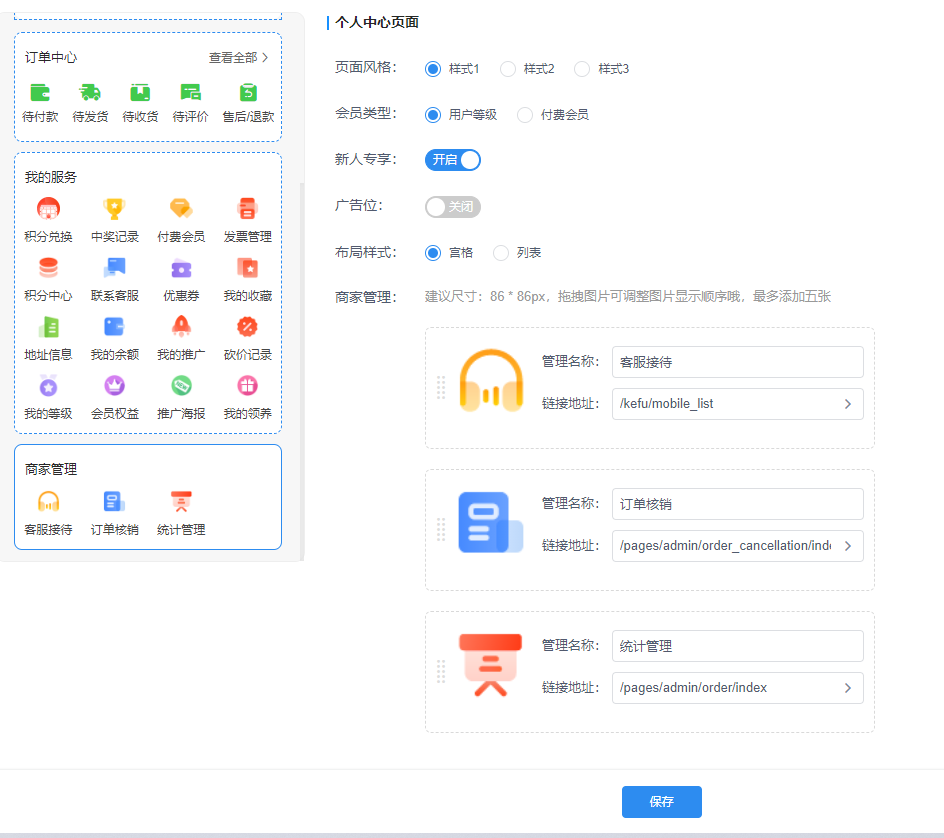Image resolution: width=944 pixels, height=838 pixels.
Task: Click the 积分兑换 icon in 我的服务
Action: click(x=48, y=209)
